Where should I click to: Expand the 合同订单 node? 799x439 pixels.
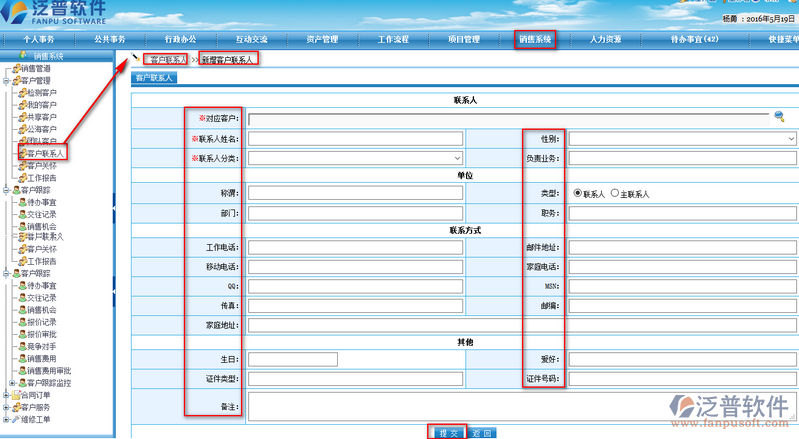coord(6,395)
